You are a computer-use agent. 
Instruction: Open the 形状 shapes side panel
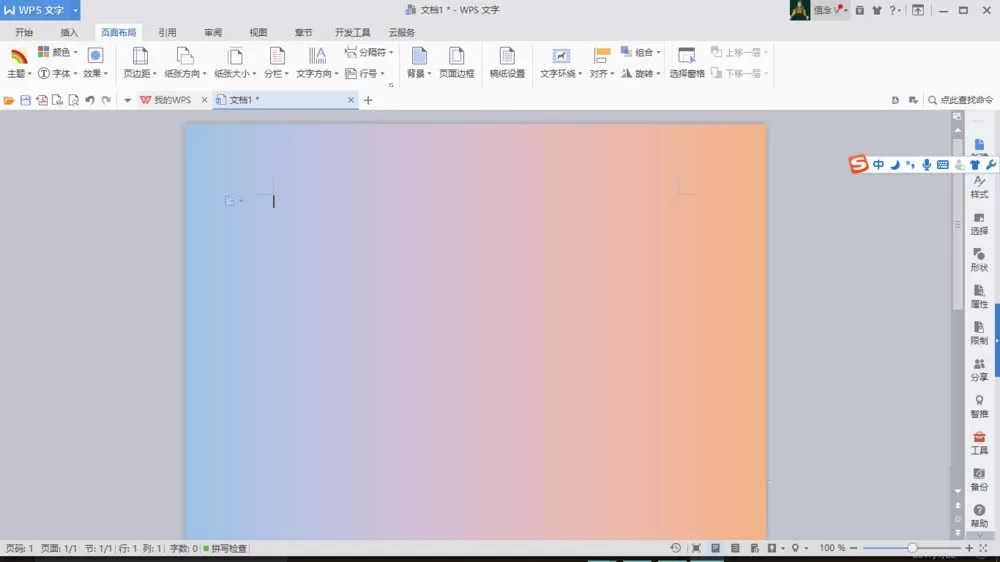(979, 260)
